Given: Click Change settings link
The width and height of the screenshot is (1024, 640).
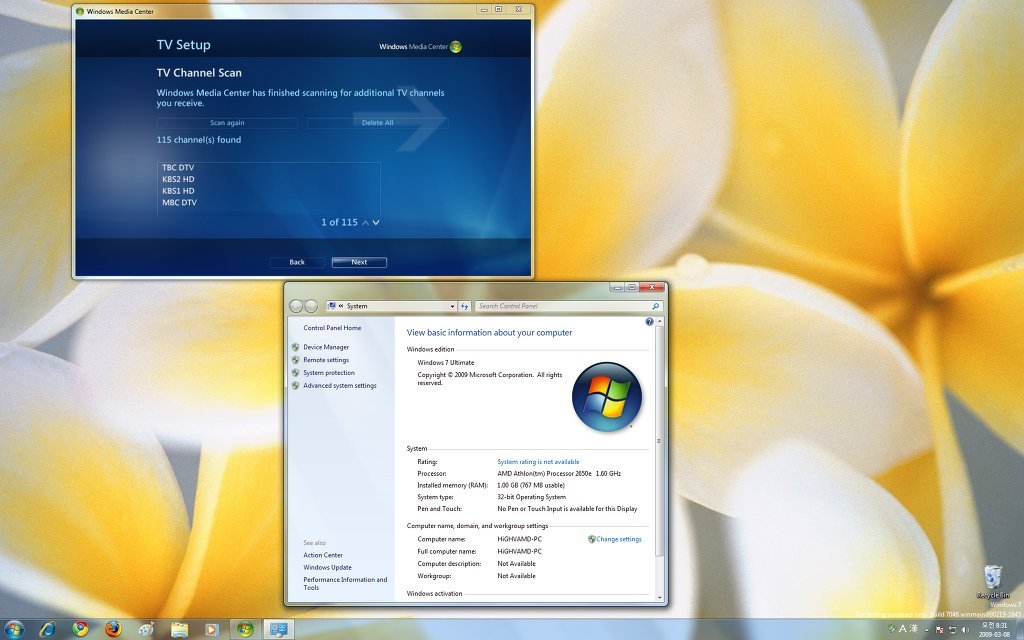Looking at the screenshot, I should click(x=618, y=539).
